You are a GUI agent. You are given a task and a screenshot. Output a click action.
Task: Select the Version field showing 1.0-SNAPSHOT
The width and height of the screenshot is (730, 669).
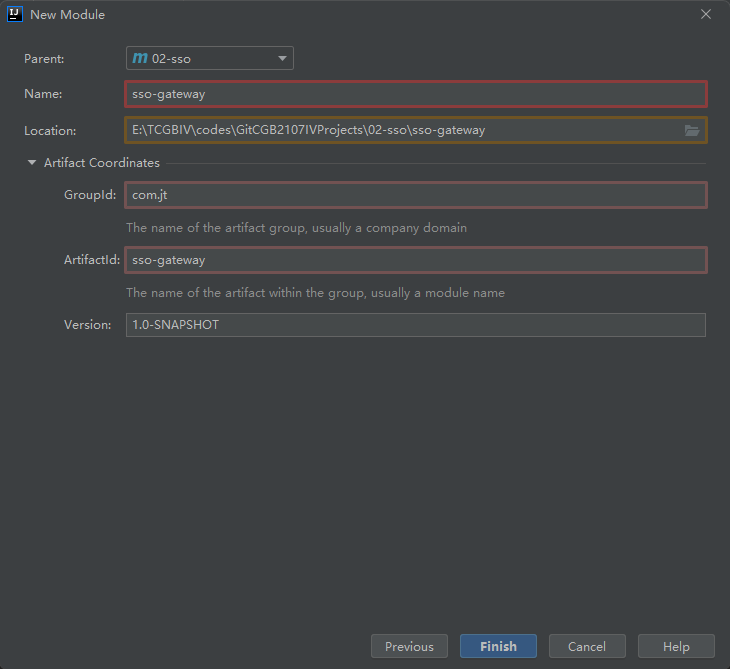[x=416, y=325]
